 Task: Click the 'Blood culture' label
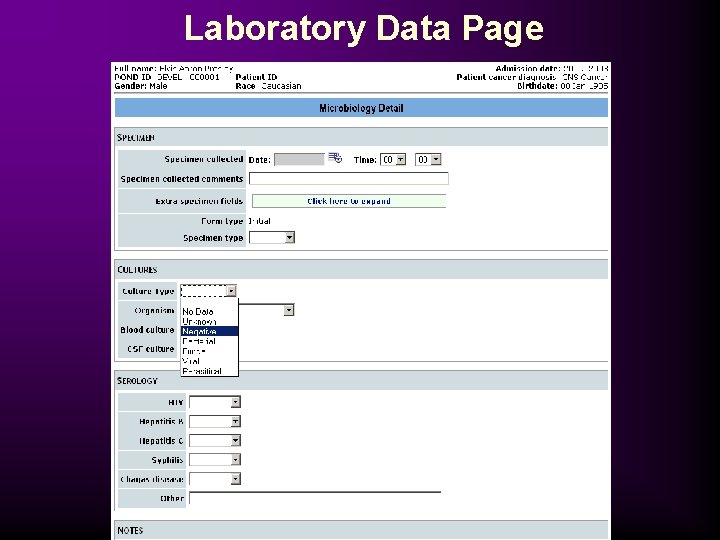coord(147,330)
